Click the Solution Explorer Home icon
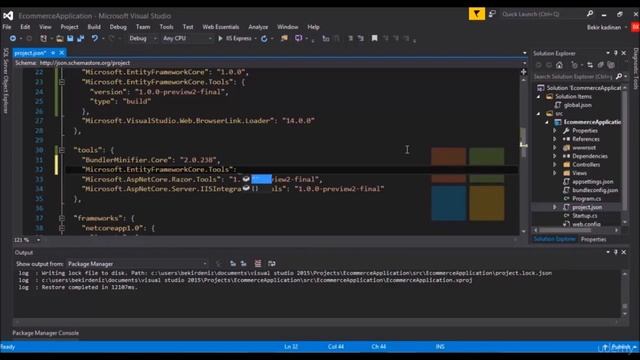Image resolution: width=640 pixels, height=360 pixels. pos(559,65)
